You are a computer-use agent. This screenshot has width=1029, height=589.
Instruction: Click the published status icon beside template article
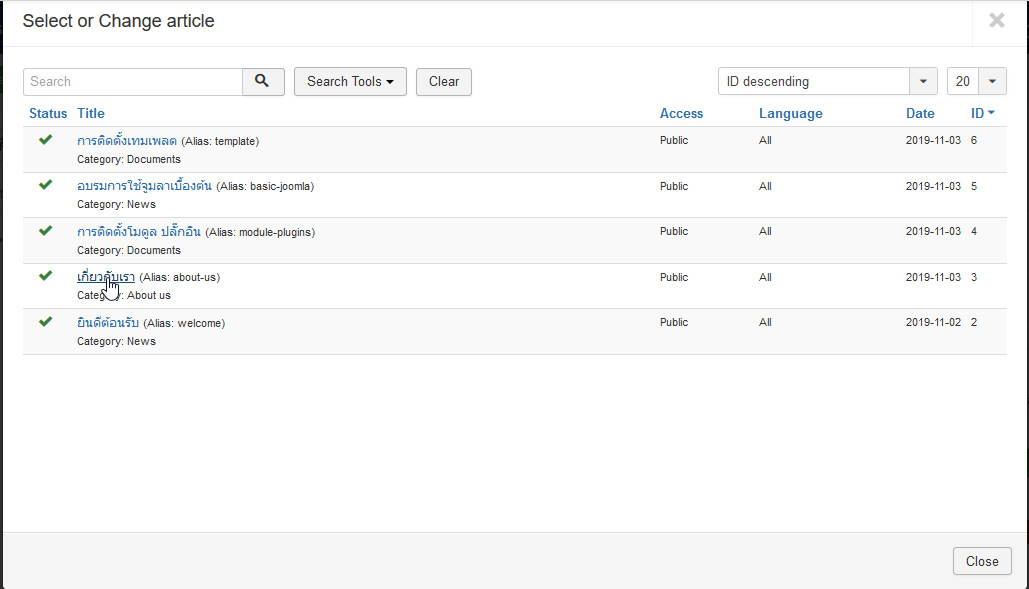pos(44,139)
